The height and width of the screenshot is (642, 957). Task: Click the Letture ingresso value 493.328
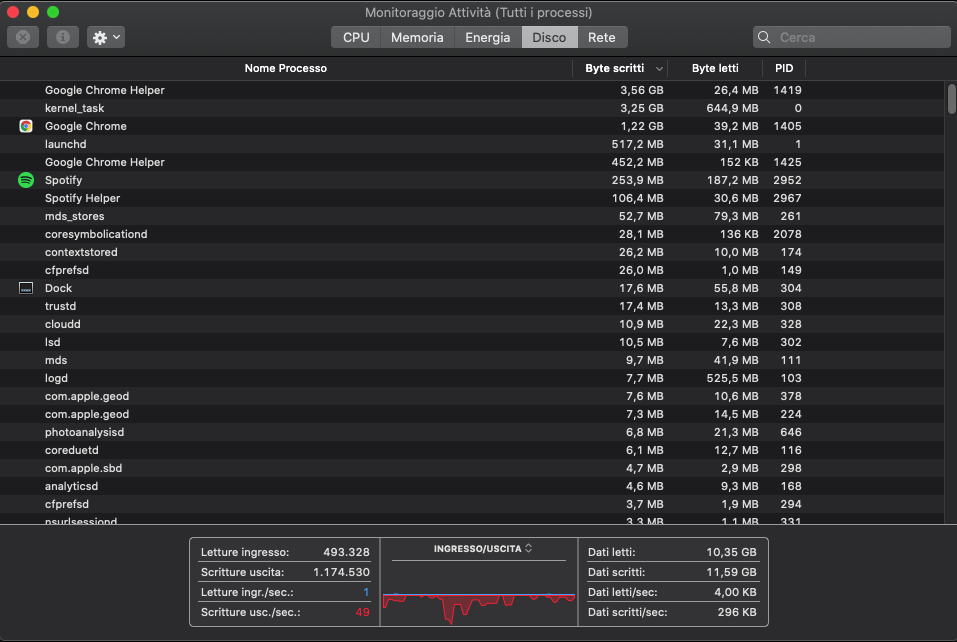click(x=346, y=552)
